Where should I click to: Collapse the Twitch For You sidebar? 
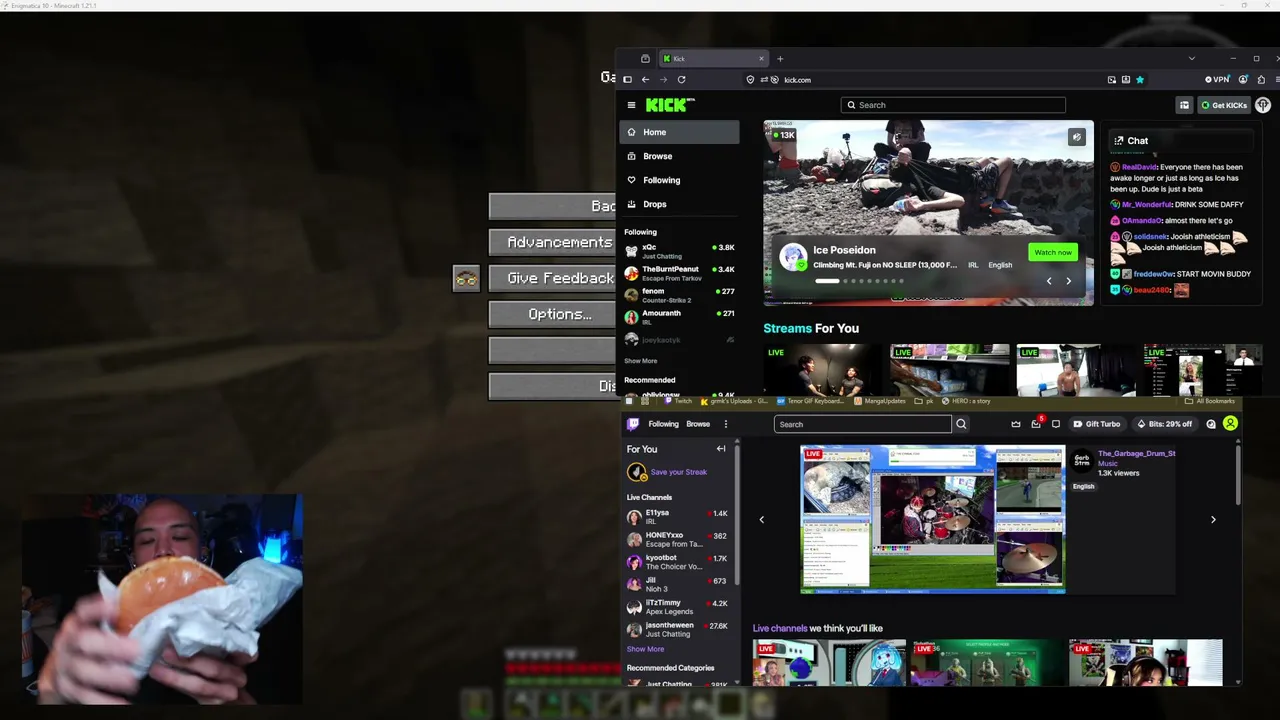click(721, 449)
